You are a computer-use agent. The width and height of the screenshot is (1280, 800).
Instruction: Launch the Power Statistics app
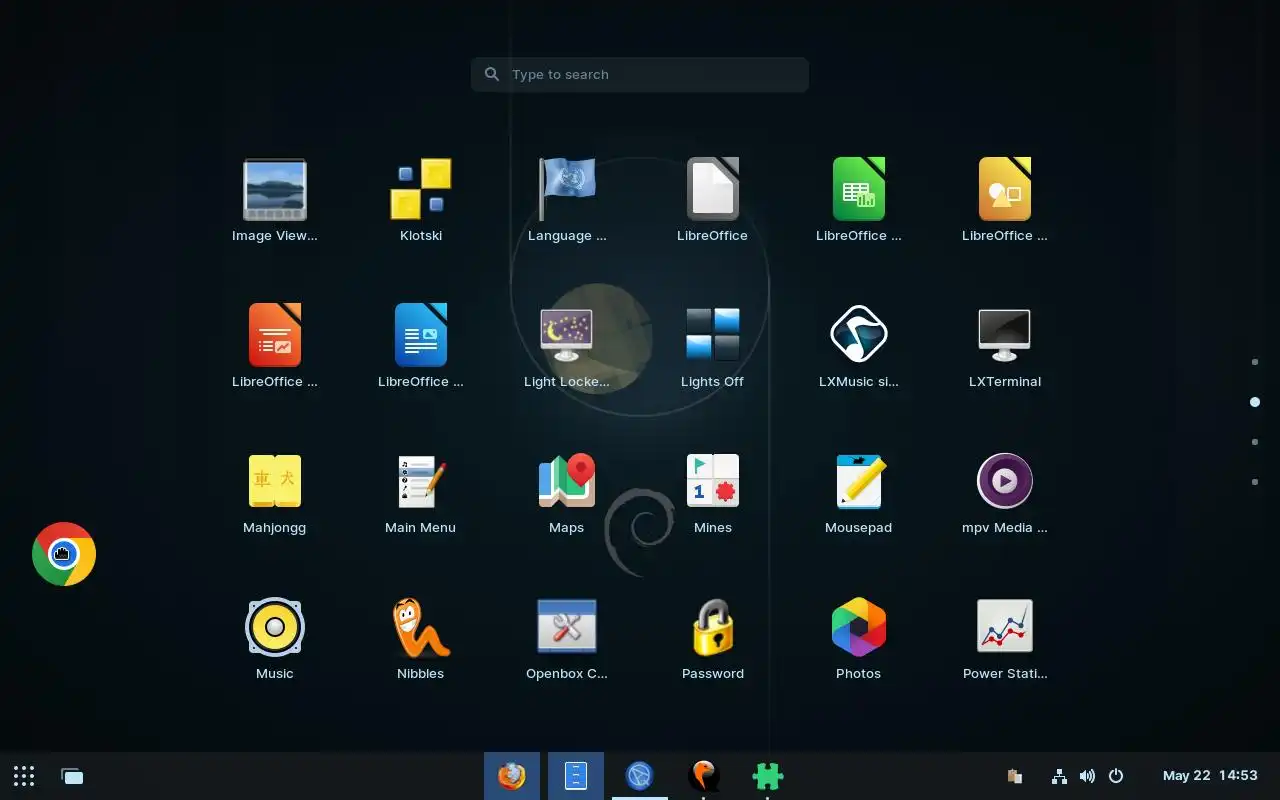(1005, 628)
